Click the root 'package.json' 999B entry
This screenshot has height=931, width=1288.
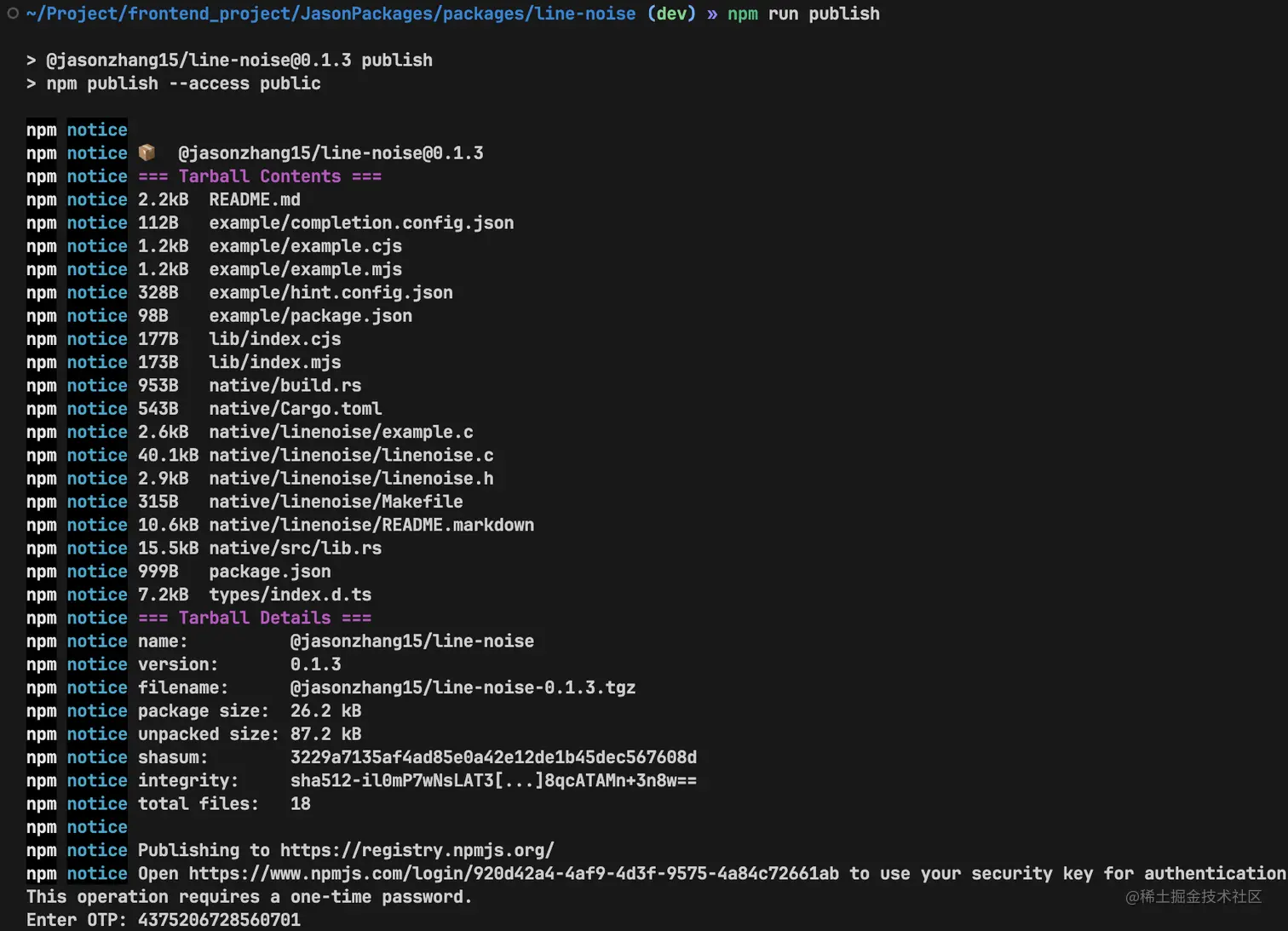[x=270, y=572]
